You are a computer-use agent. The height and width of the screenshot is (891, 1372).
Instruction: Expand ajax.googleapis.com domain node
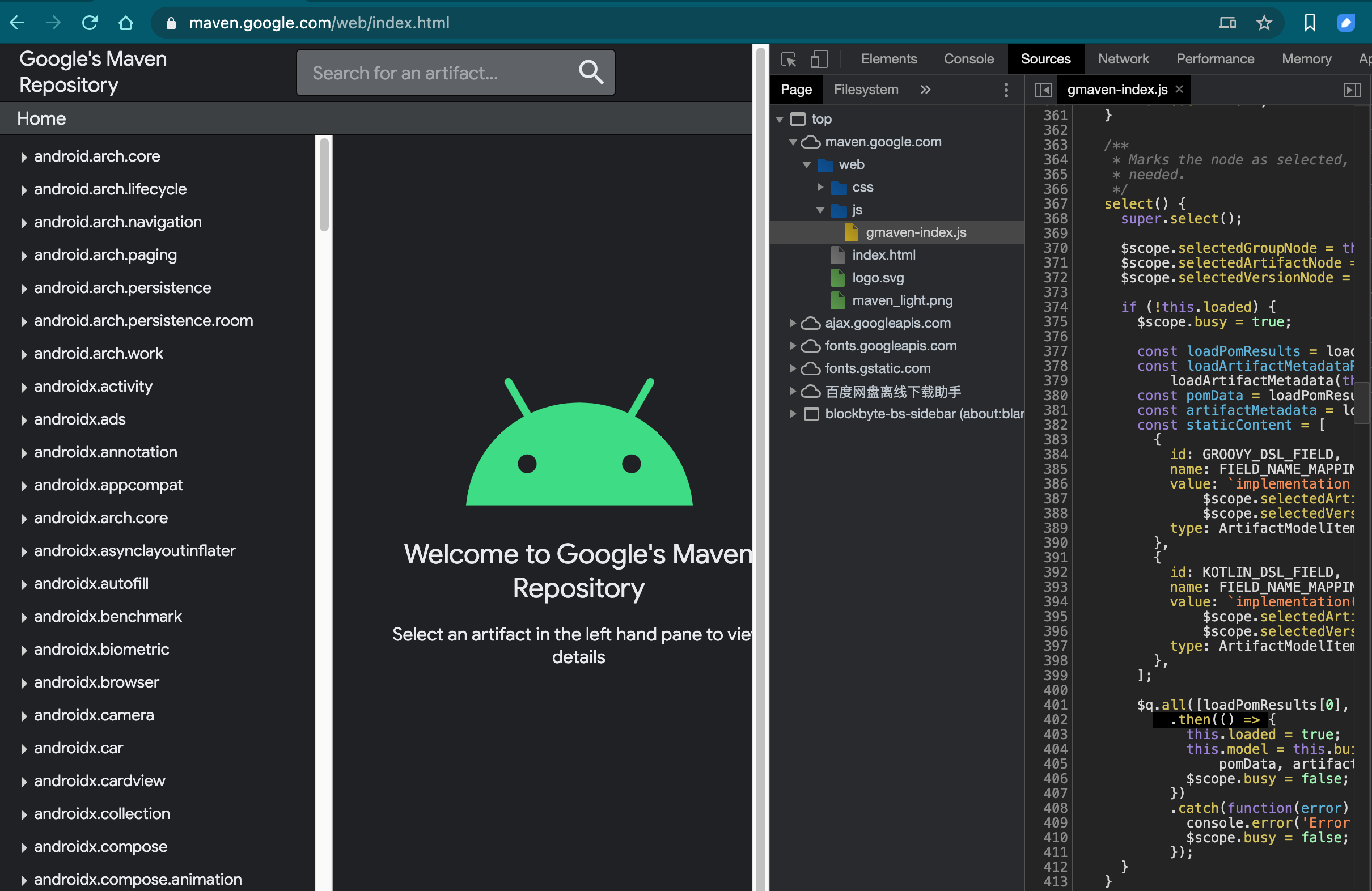[x=793, y=323]
